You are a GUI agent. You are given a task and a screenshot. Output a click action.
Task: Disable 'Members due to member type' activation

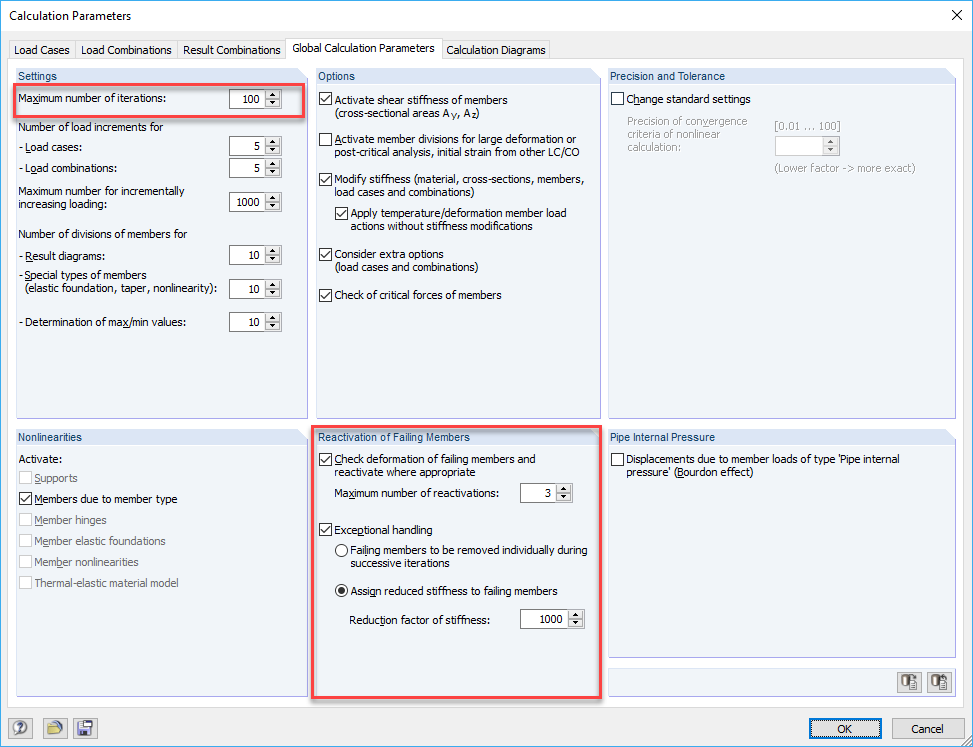tap(25, 499)
